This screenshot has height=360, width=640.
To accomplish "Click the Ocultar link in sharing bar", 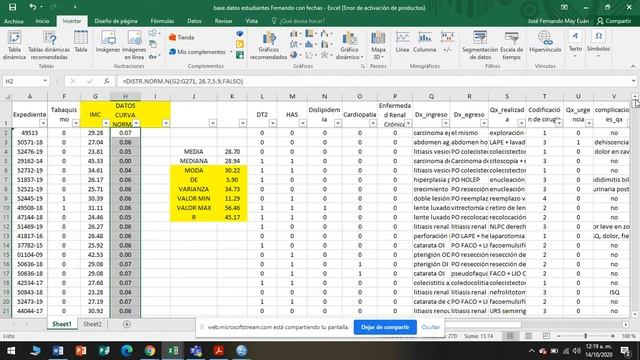I will point(430,327).
